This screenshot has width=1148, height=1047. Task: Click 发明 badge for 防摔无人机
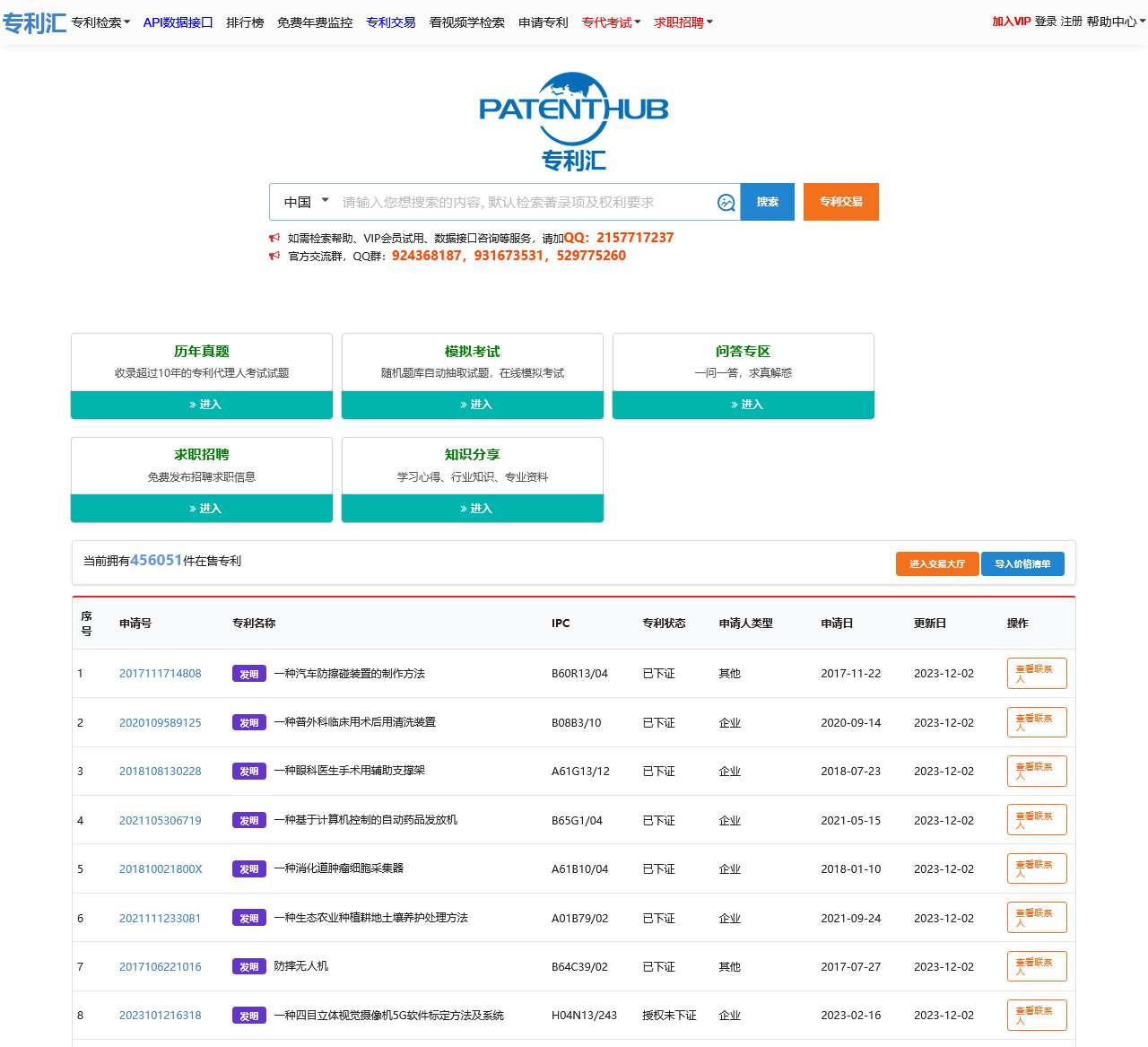(249, 967)
